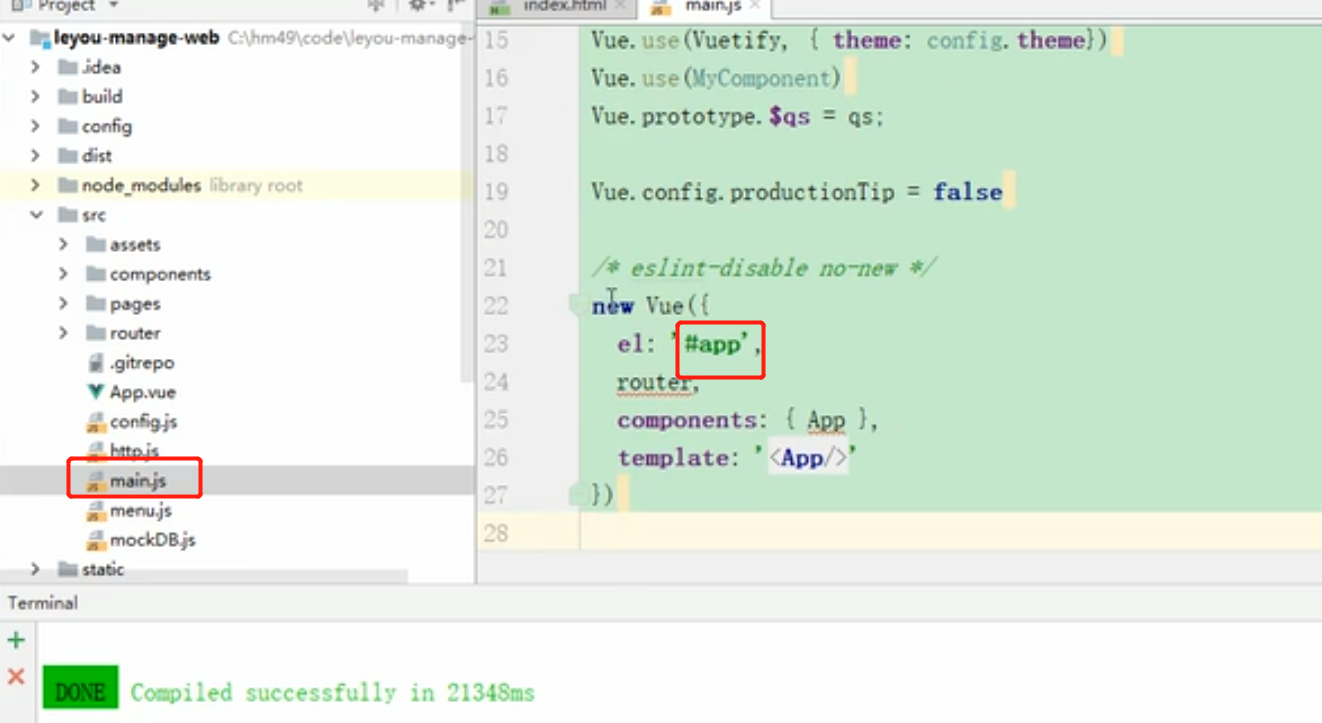
Task: Expand the assets folder arrow
Action: [x=64, y=244]
